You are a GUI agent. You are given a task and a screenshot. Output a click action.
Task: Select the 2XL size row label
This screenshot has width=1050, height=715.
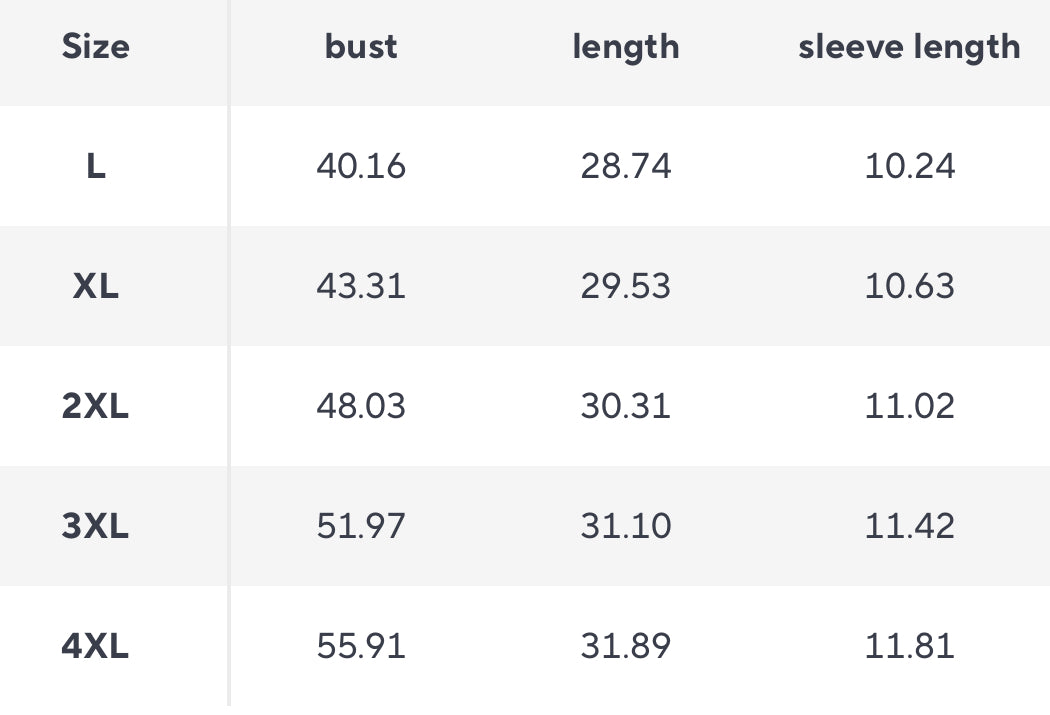(x=96, y=406)
